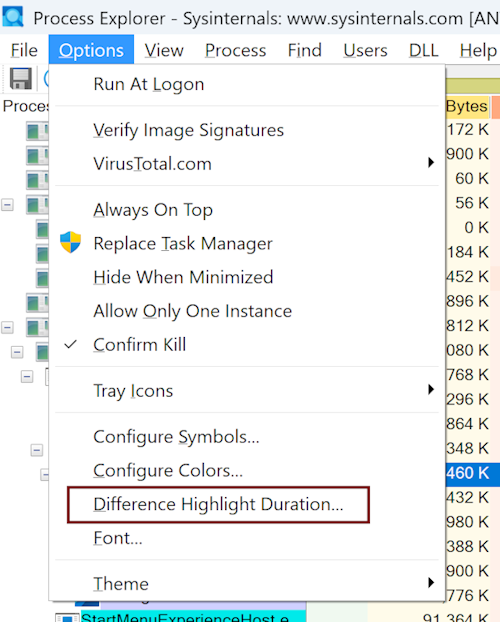Image resolution: width=500 pixels, height=622 pixels.
Task: Click the Save floppy disk toolbar icon
Action: click(x=21, y=79)
